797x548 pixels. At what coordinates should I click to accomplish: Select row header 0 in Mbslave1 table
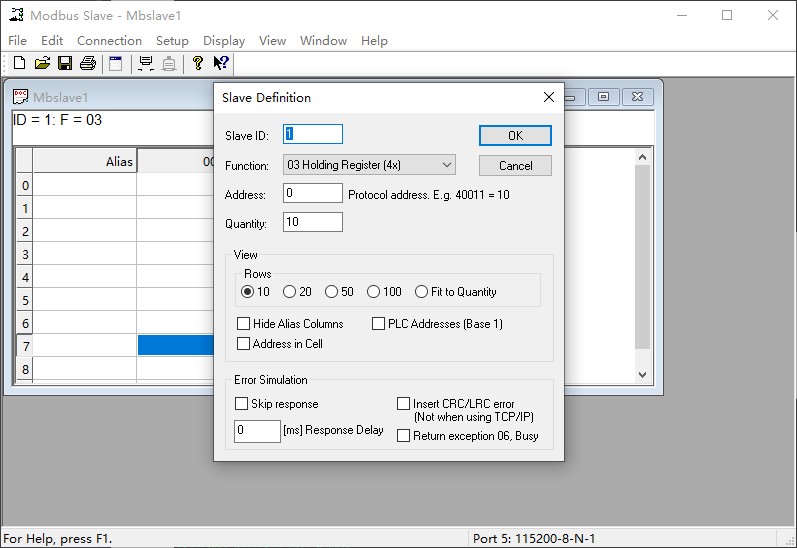(25, 186)
